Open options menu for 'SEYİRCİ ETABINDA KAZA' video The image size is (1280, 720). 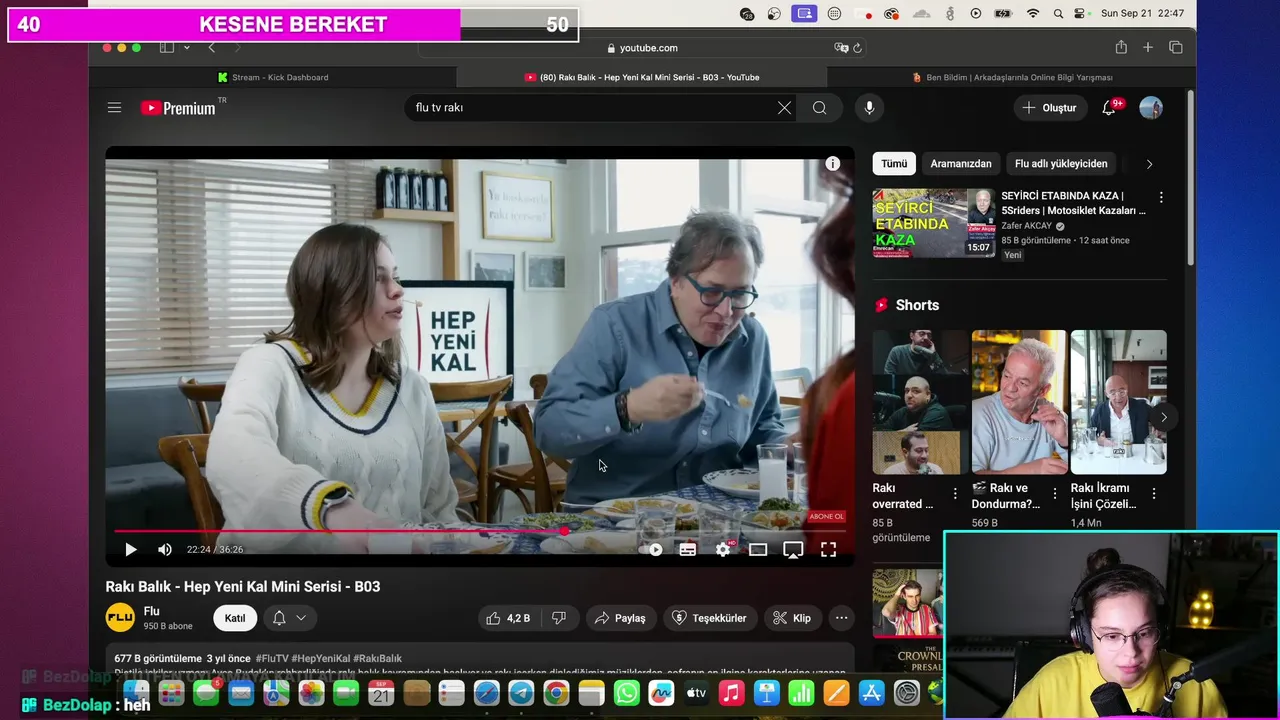tap(1161, 198)
